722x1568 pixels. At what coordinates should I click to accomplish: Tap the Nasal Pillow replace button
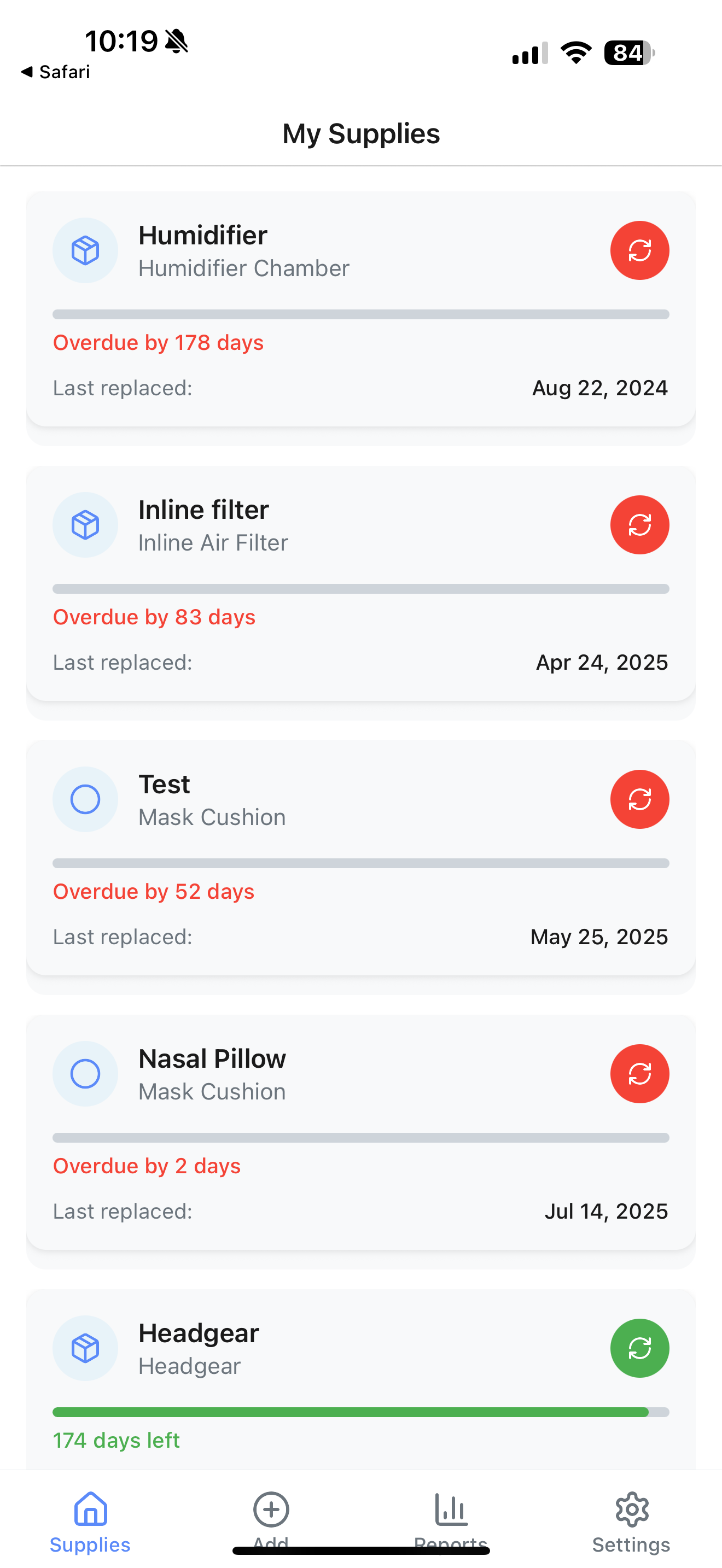click(639, 1074)
